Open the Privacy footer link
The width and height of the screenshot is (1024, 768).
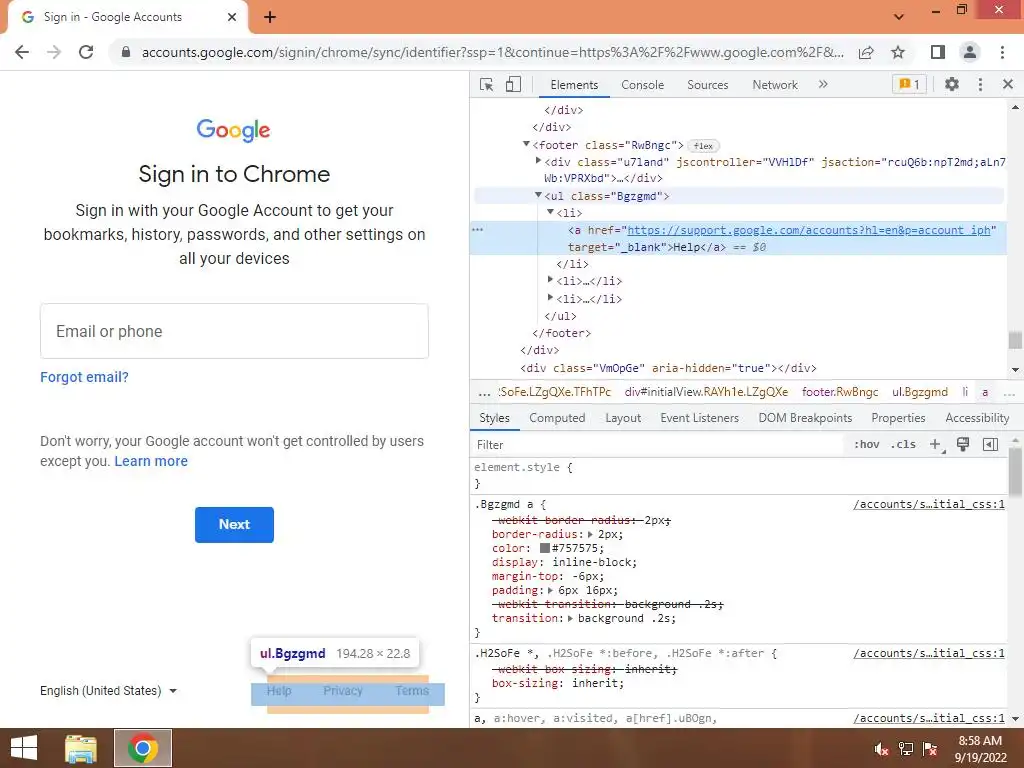tap(343, 690)
